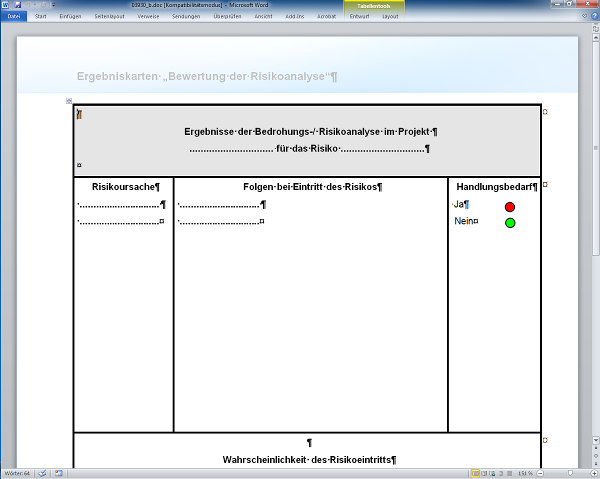600x479 pixels.
Task: Select the Überprüfen ribbon tab
Action: coord(227,16)
